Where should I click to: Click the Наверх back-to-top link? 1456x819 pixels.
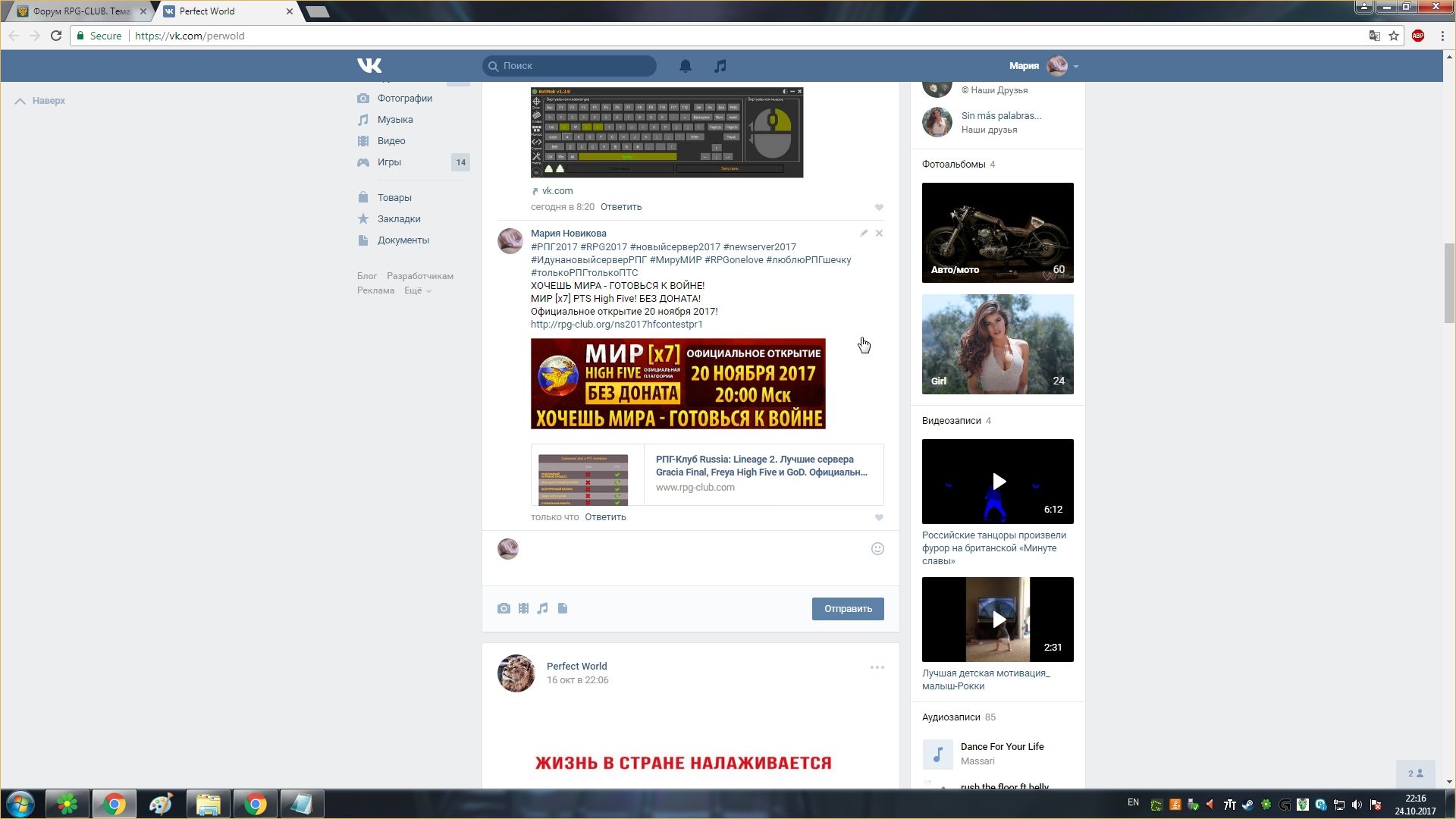pyautogui.click(x=40, y=101)
